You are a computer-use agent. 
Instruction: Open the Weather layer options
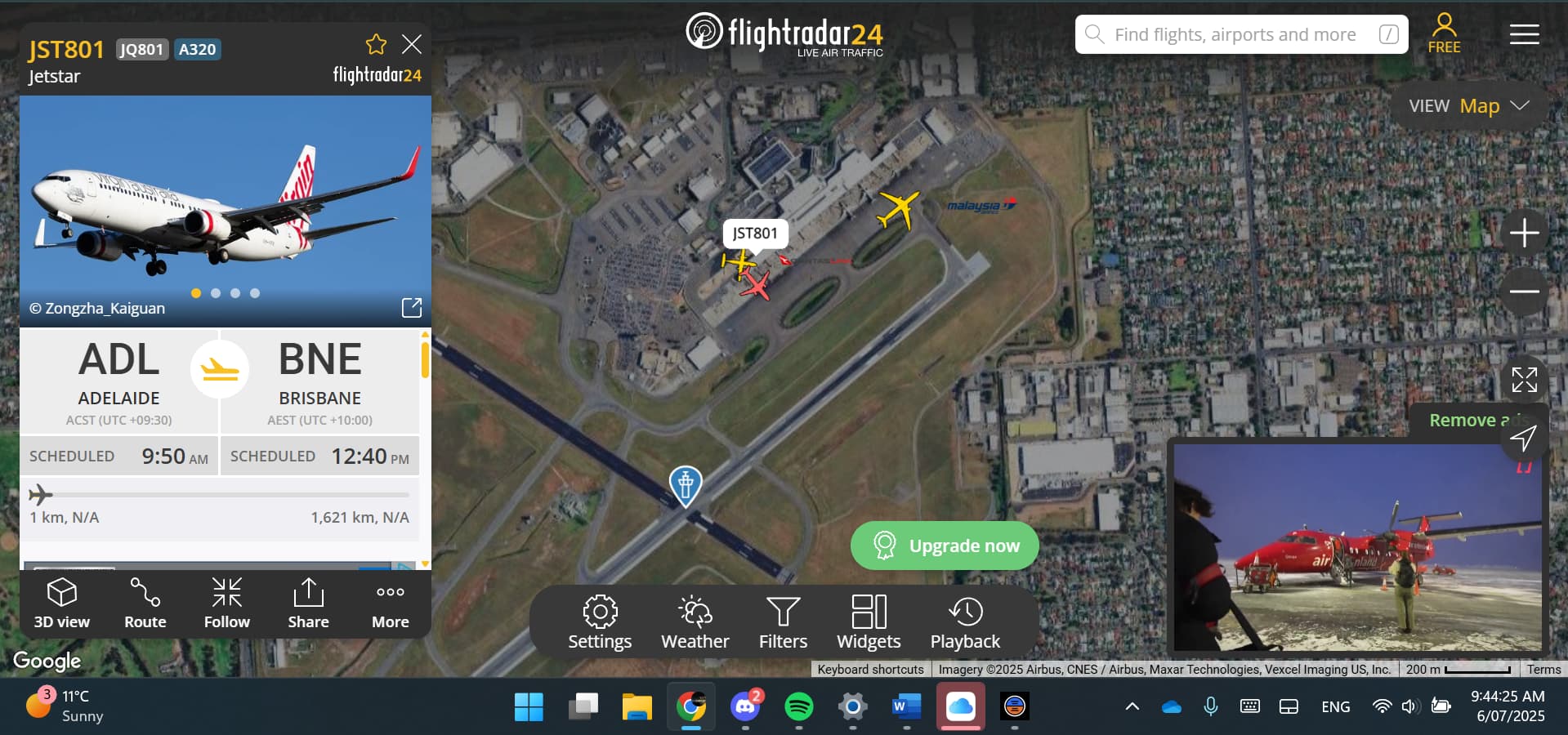(x=695, y=622)
